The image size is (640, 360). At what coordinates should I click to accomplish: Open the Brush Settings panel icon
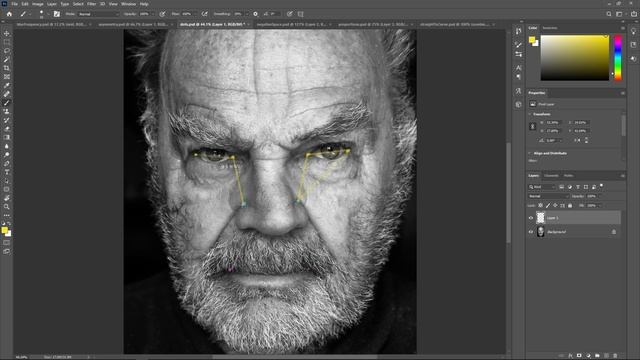(x=56, y=14)
